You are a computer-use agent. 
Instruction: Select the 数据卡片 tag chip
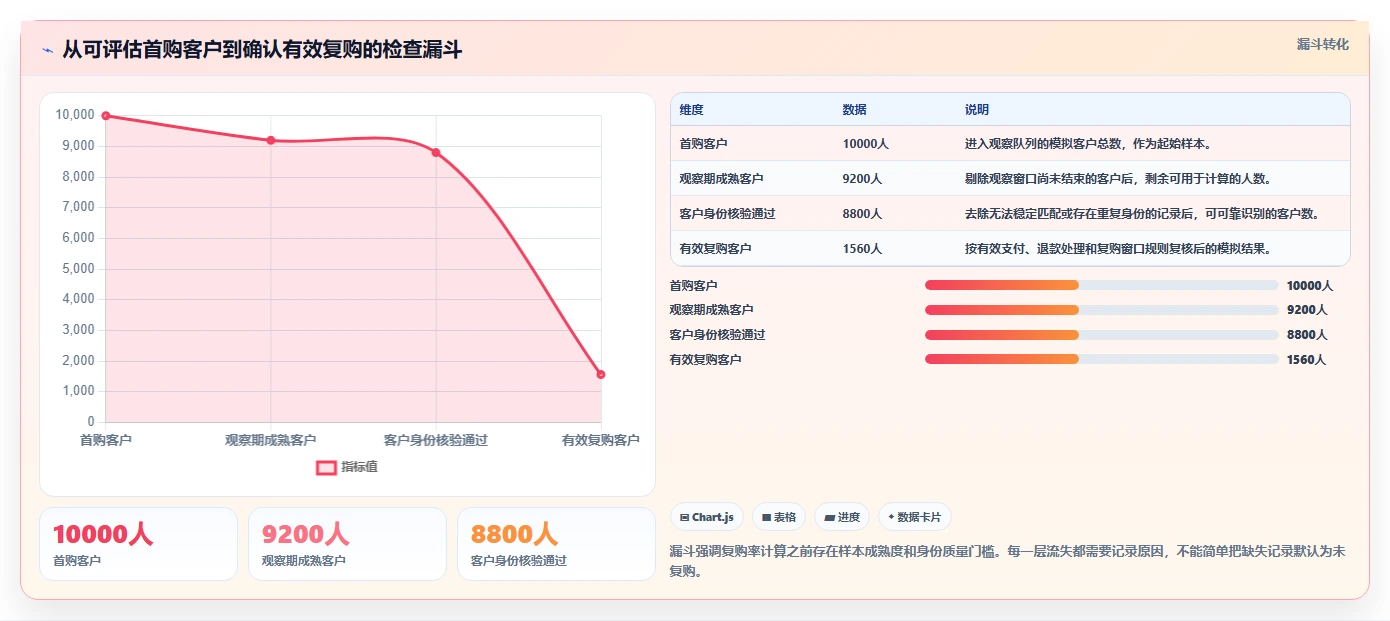[x=915, y=517]
